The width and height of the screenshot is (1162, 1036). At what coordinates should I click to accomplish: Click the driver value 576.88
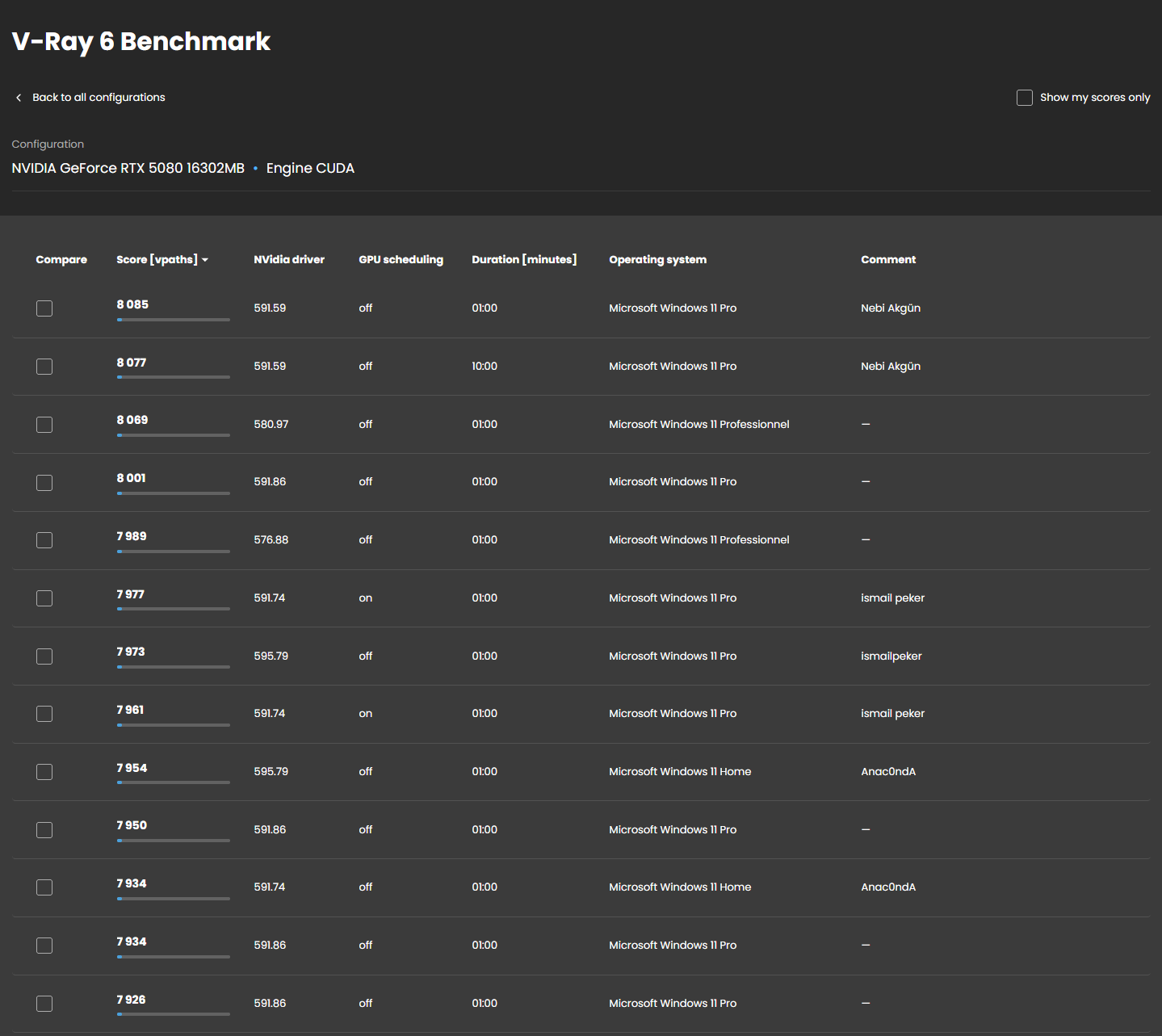click(271, 539)
